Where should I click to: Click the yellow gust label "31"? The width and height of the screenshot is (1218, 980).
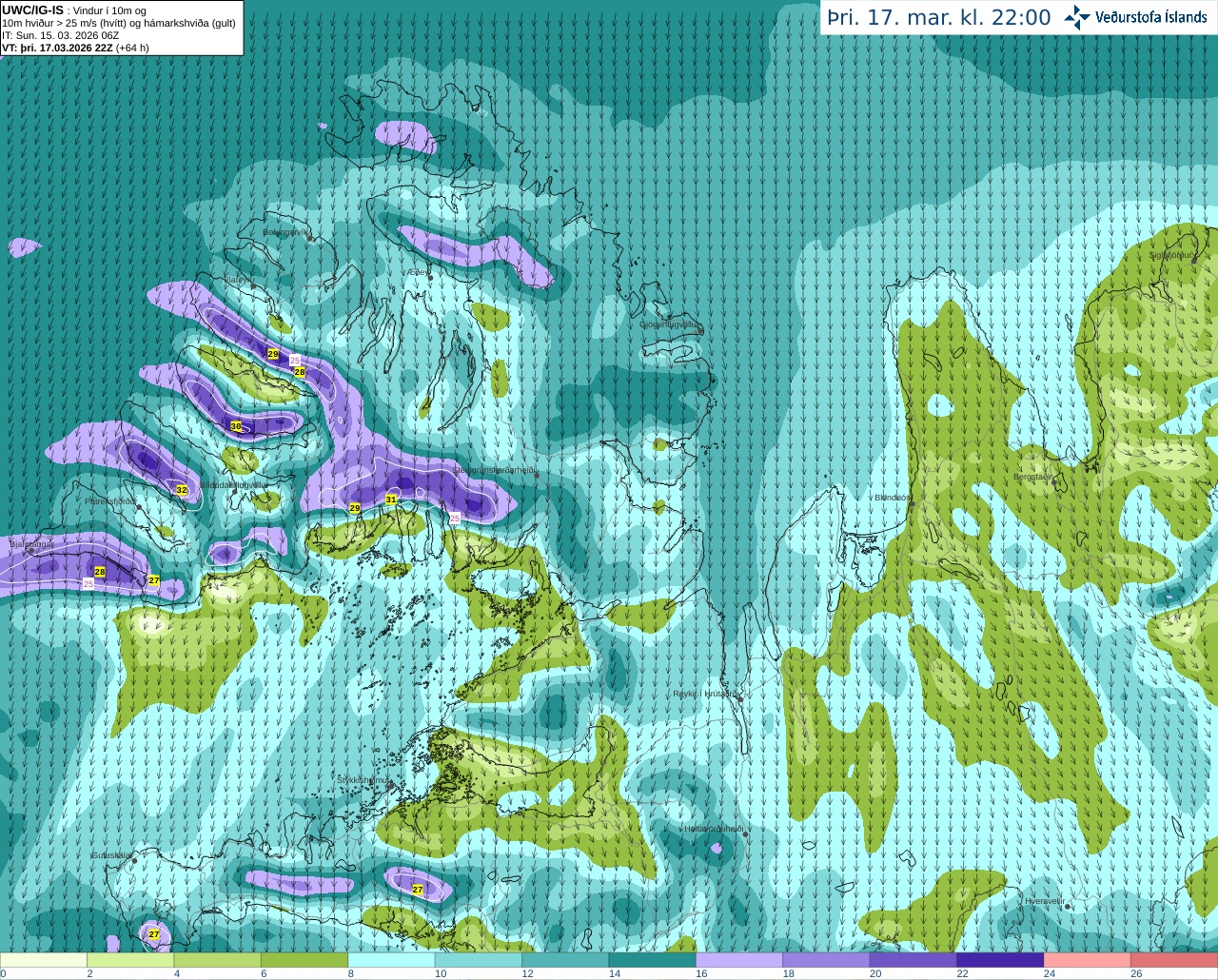pyautogui.click(x=391, y=500)
